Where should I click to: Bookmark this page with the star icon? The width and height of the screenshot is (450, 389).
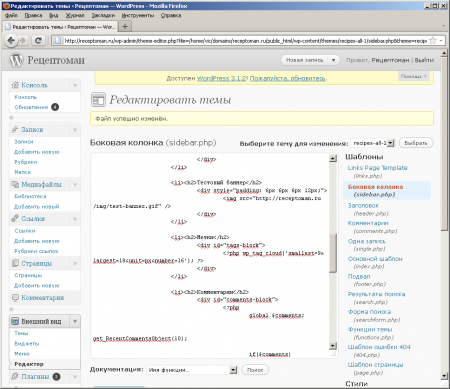(433, 40)
